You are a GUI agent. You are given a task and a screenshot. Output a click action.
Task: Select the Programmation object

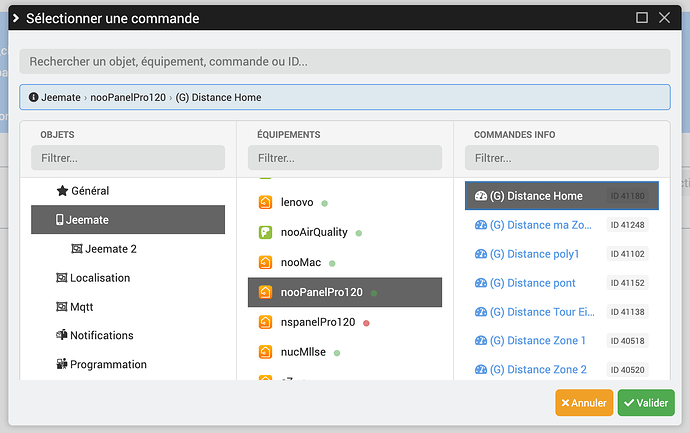[x=128, y=364]
